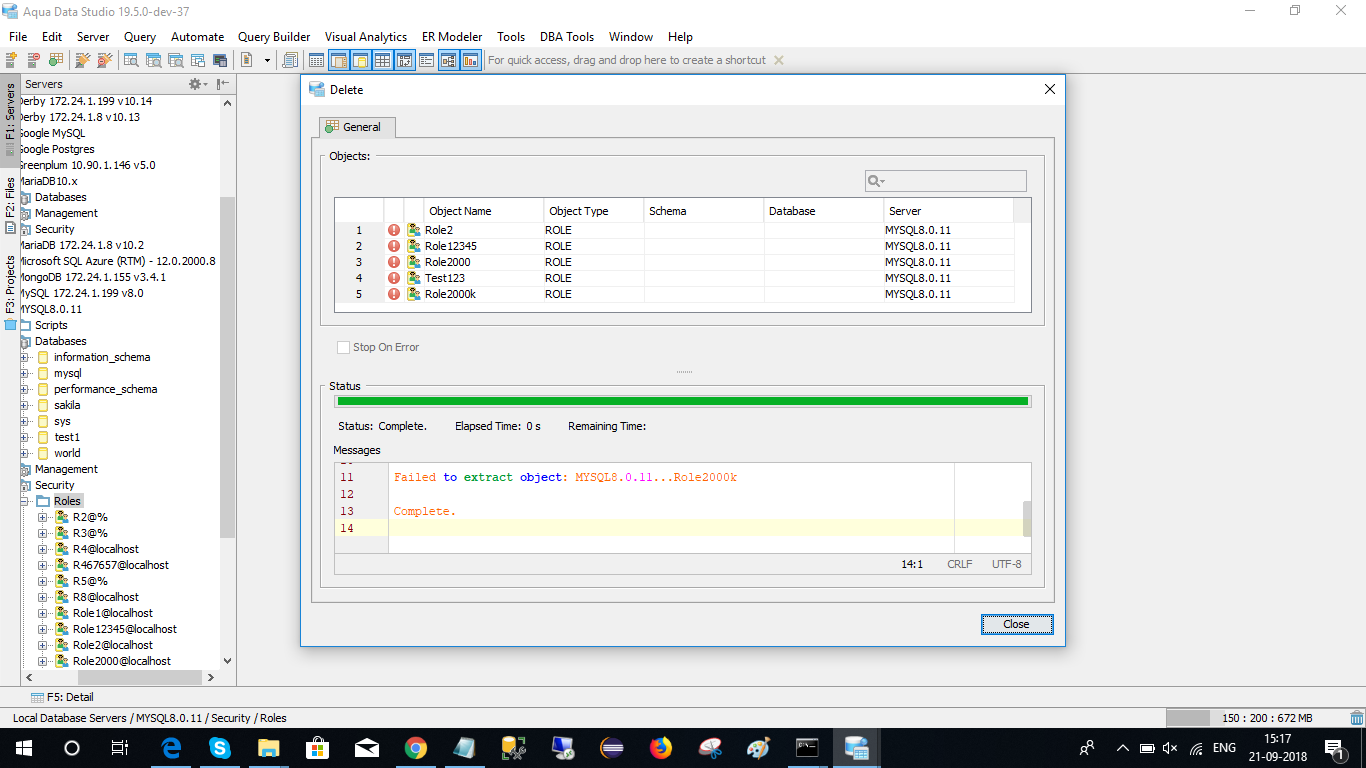
Task: Open the DBA Tools menu
Action: 567,37
